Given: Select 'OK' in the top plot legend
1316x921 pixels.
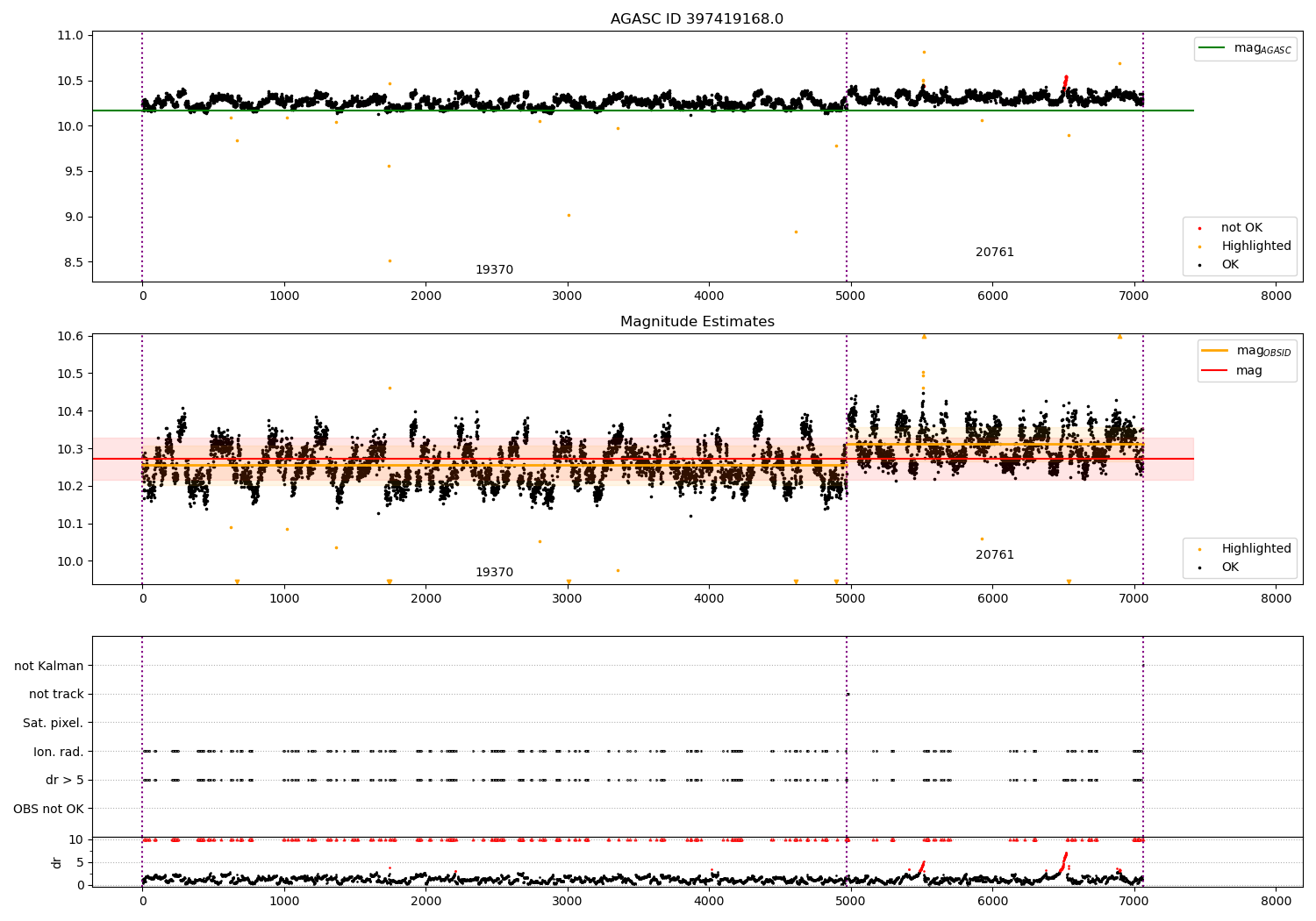Looking at the screenshot, I should pos(1230,265).
